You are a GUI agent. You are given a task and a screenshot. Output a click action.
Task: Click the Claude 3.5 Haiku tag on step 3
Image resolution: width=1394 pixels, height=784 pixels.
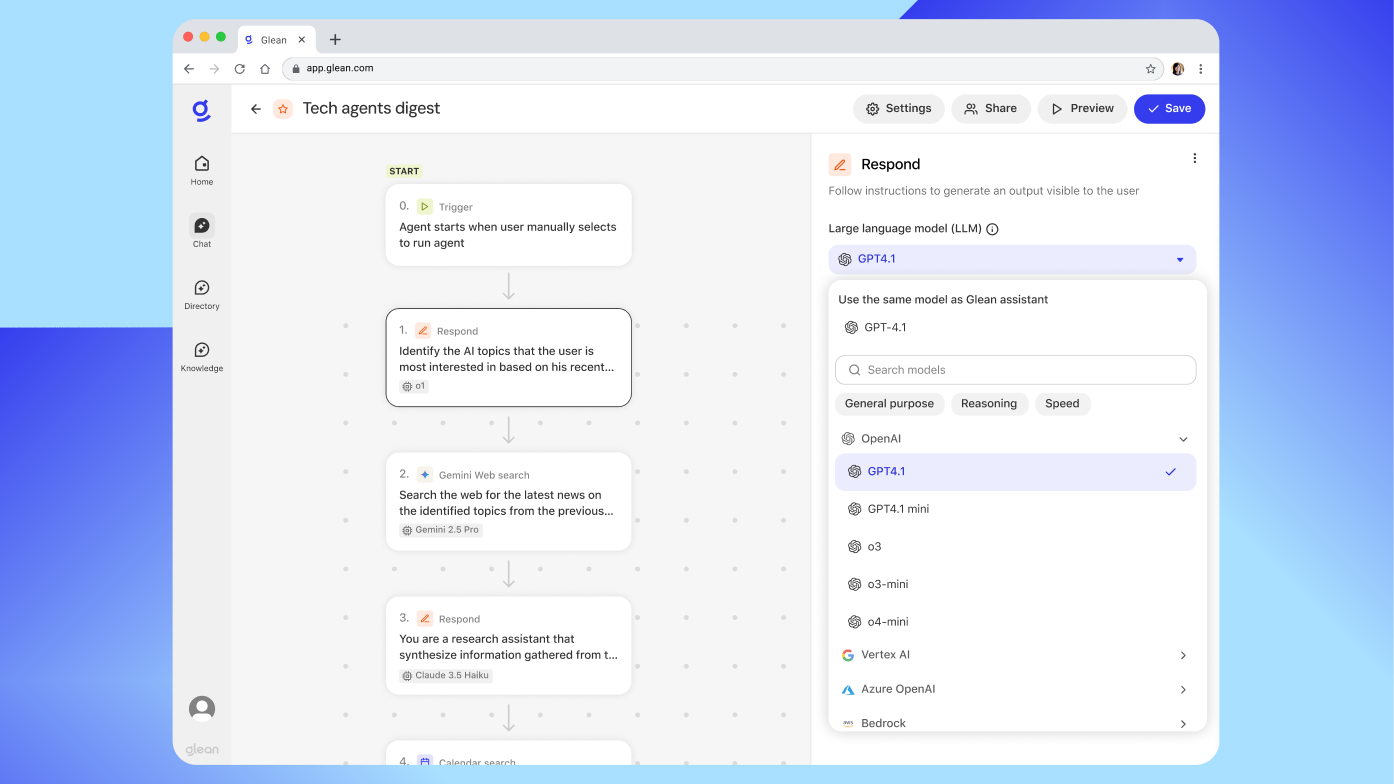446,676
